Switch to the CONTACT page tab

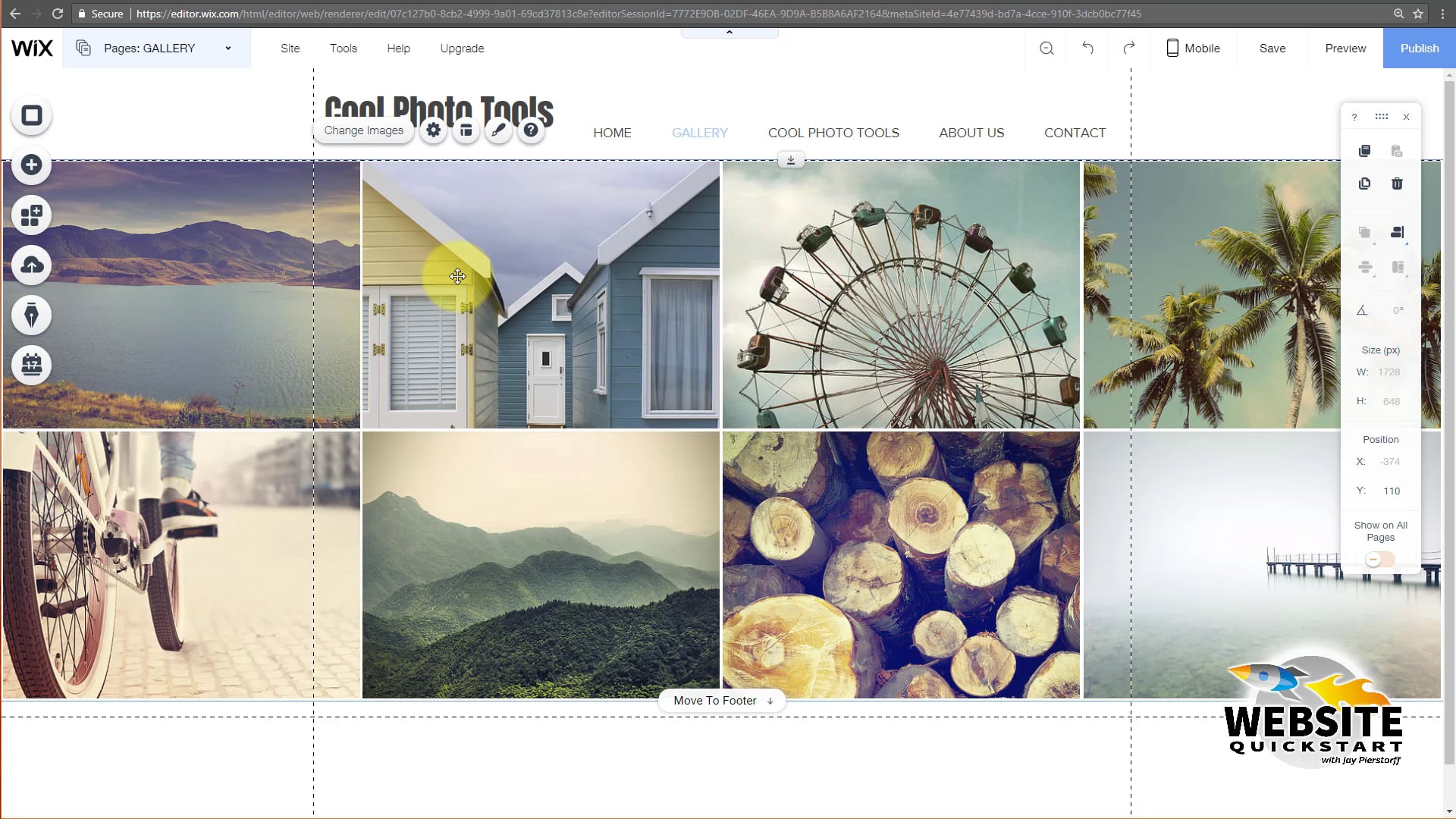coord(1075,133)
